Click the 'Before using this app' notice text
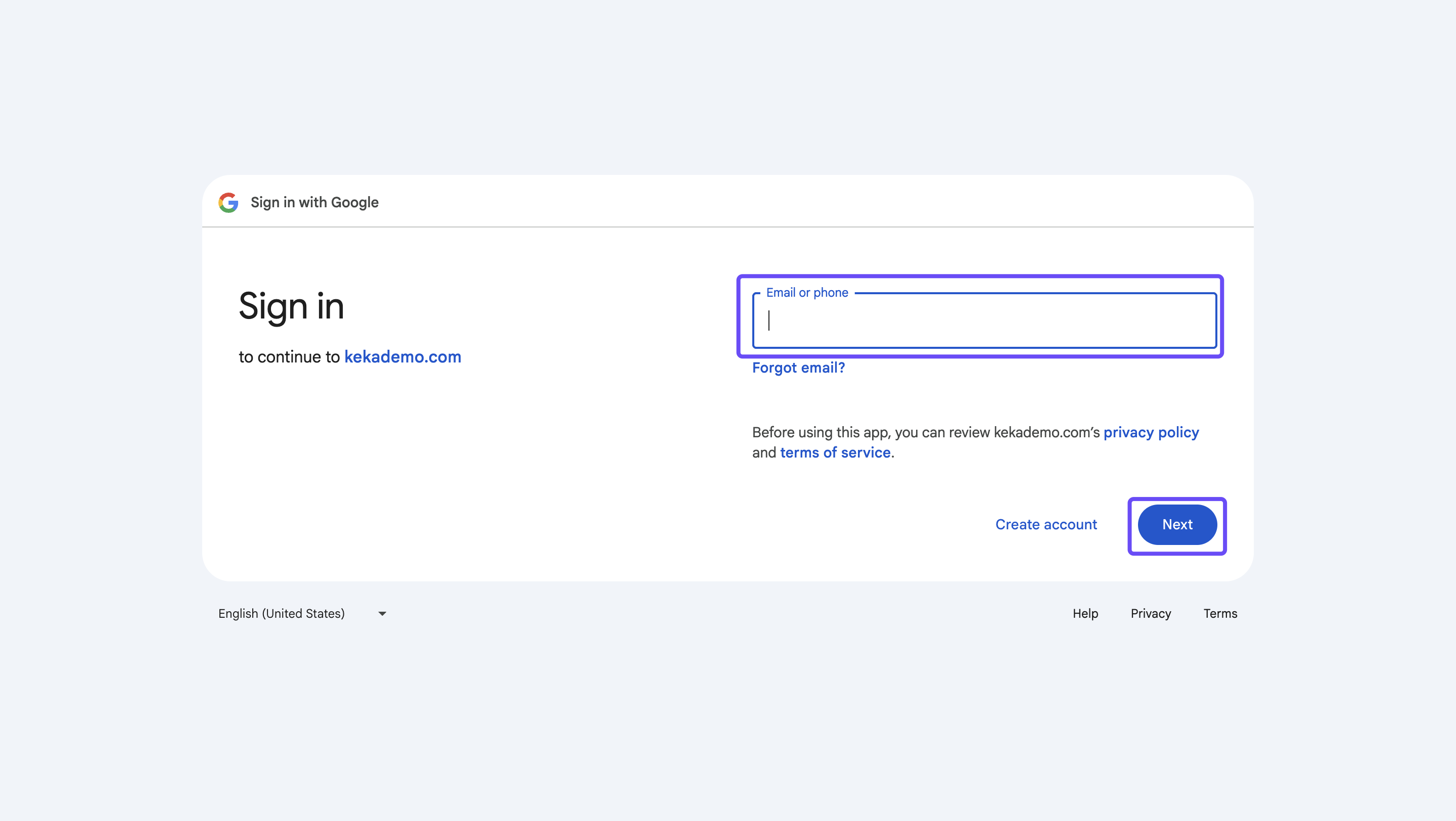This screenshot has height=821, width=1456. click(925, 433)
